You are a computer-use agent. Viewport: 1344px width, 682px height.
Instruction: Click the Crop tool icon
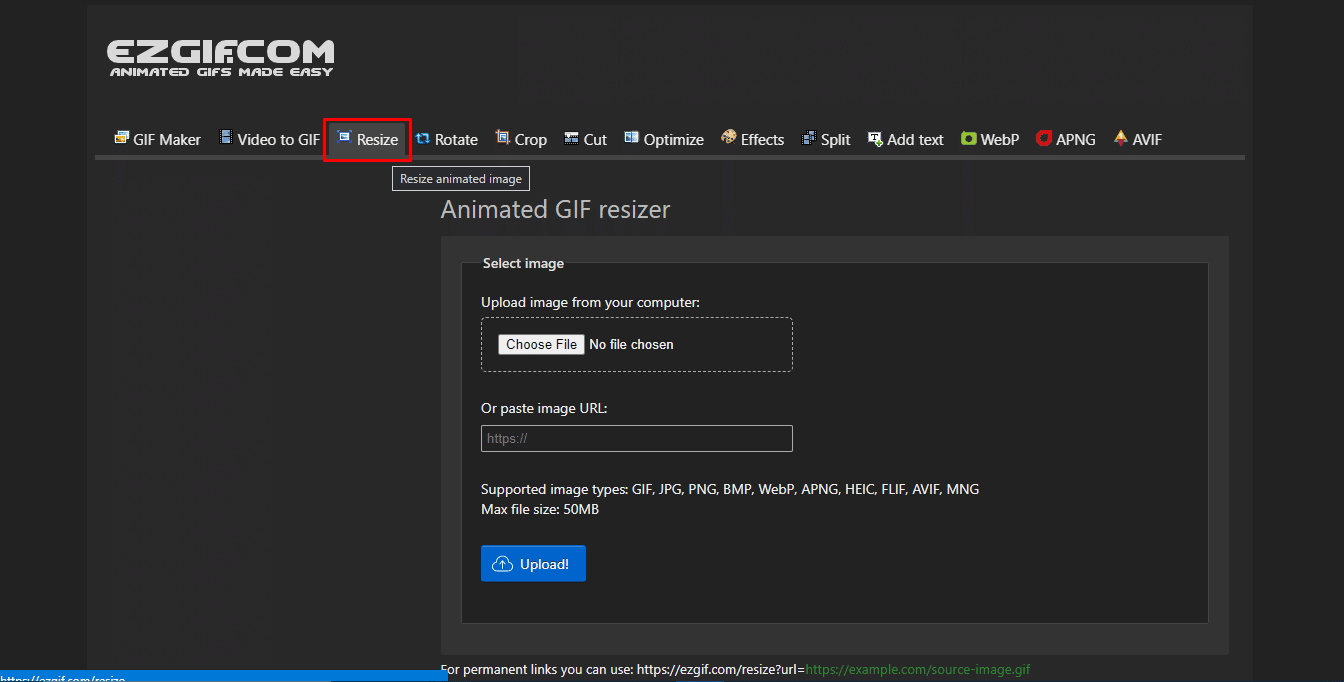click(x=503, y=138)
